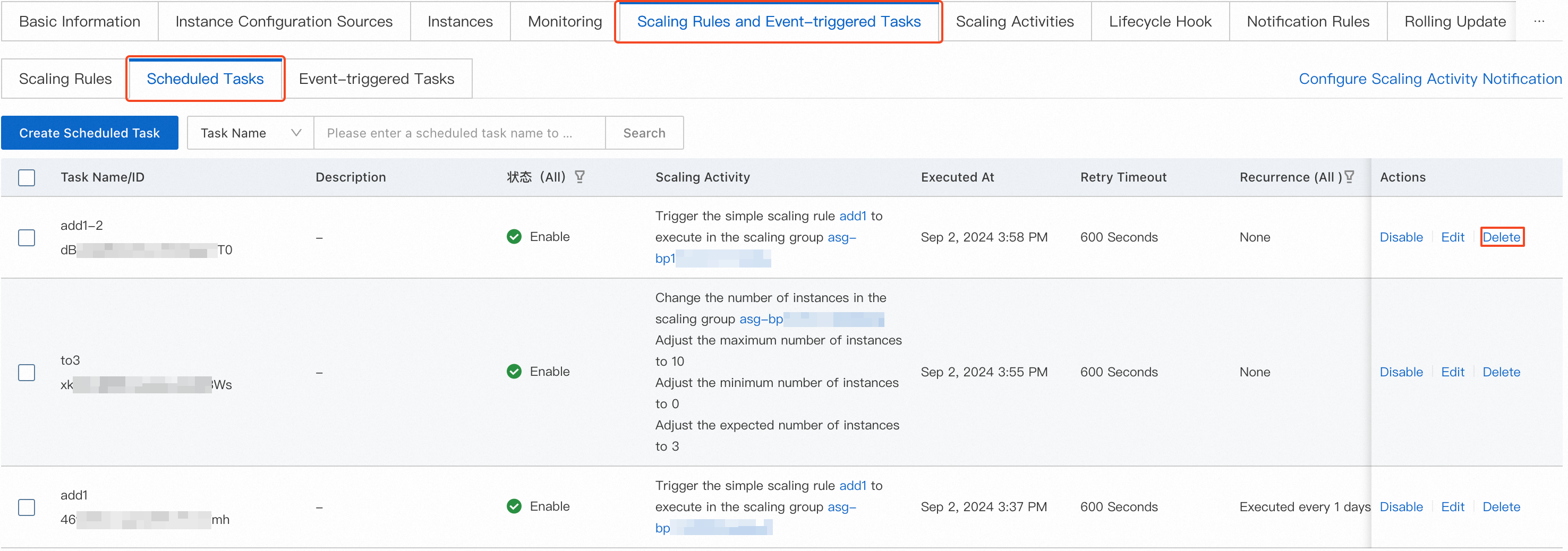The image size is (1568, 551).
Task: Click the 'Executed every 1 days' recurrence cell
Action: coord(1305,507)
